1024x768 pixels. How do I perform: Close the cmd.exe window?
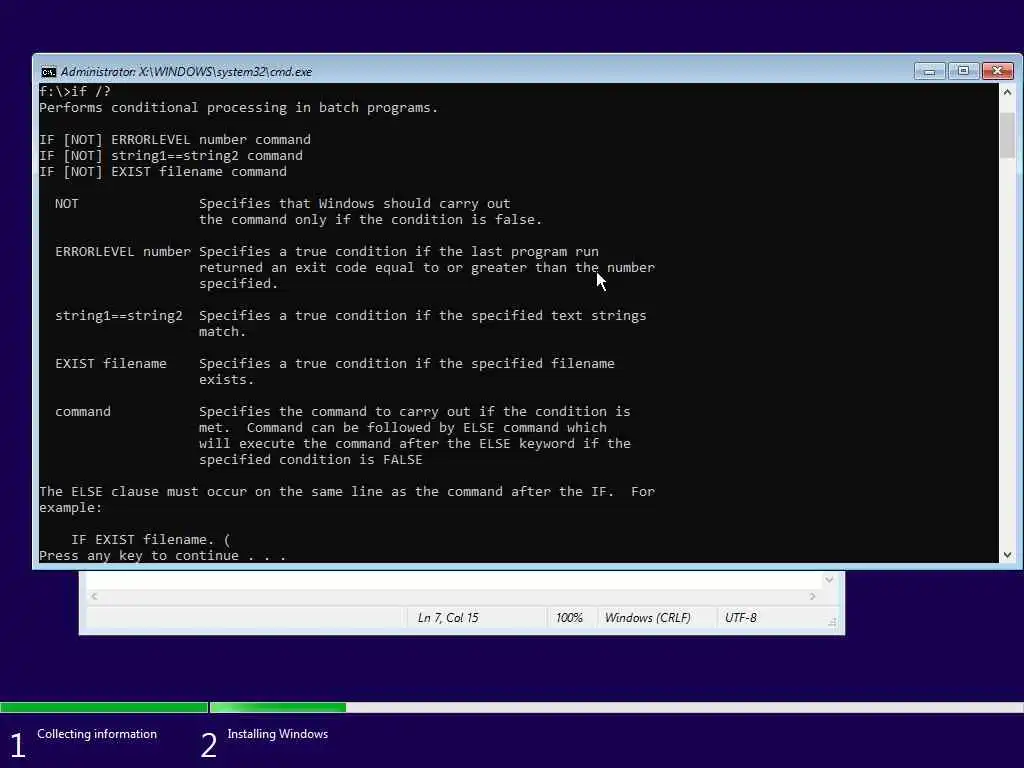pos(997,71)
